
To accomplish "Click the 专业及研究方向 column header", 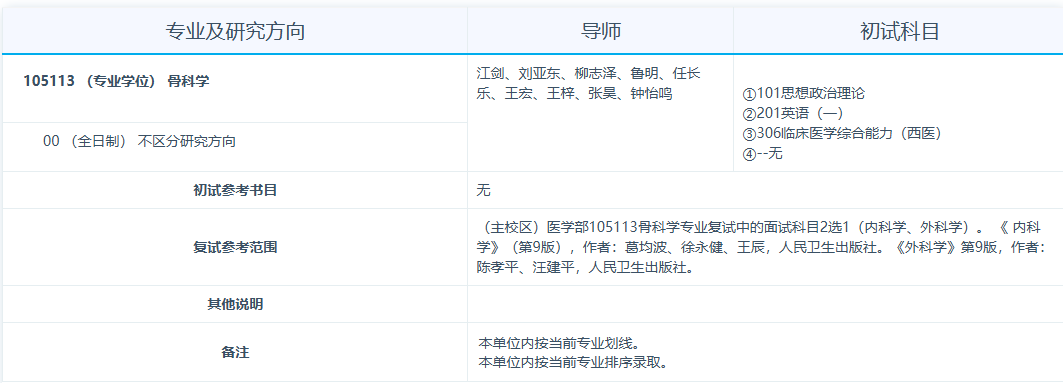I will (235, 31).
